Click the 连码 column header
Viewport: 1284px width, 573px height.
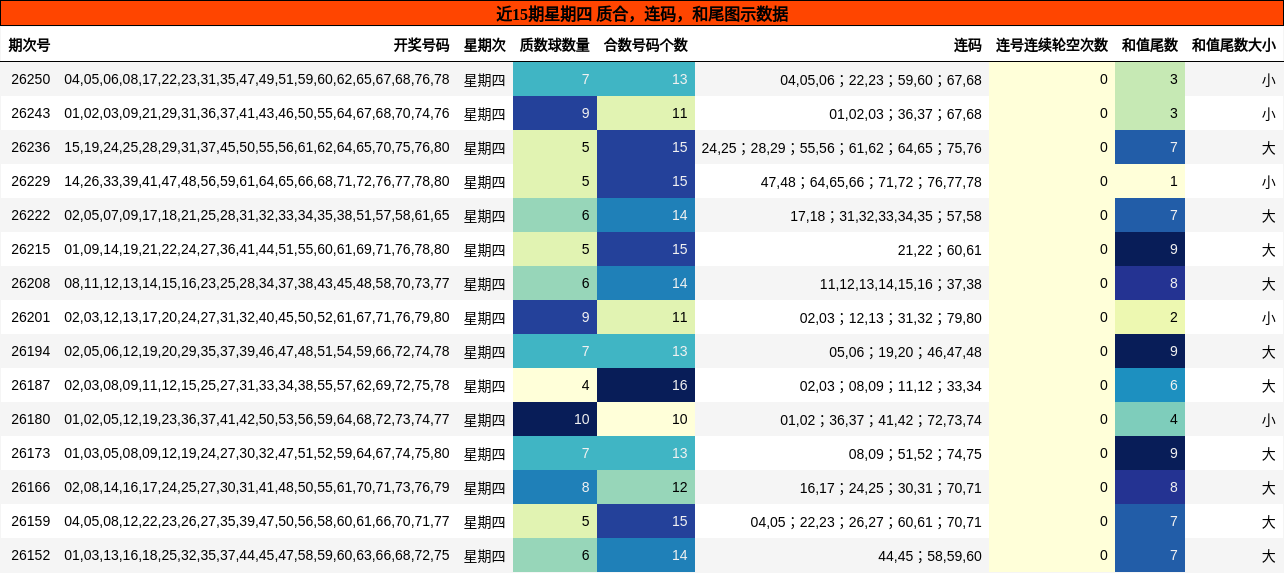(967, 45)
